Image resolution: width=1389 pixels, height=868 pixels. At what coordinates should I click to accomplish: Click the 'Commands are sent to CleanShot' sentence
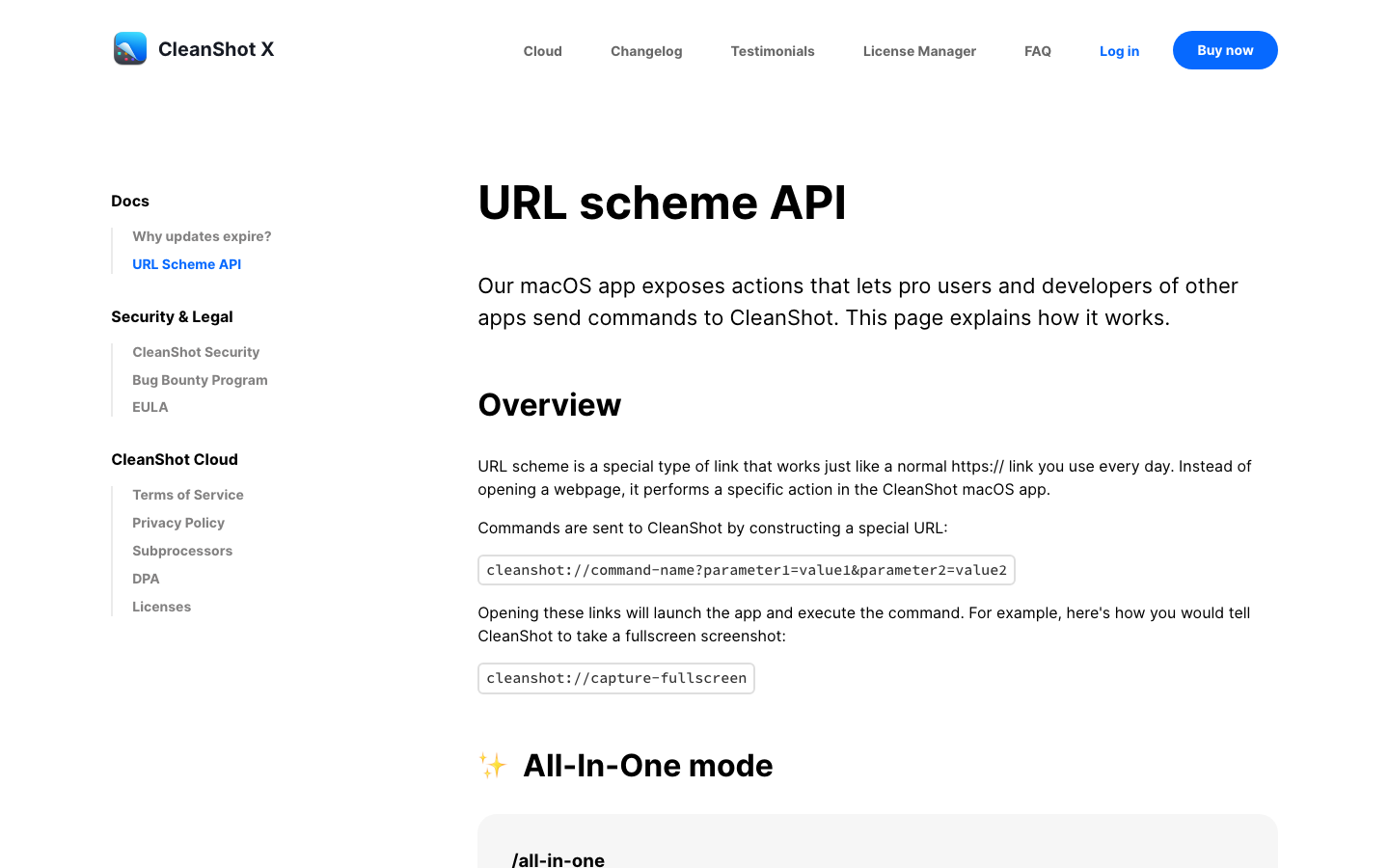tap(713, 528)
